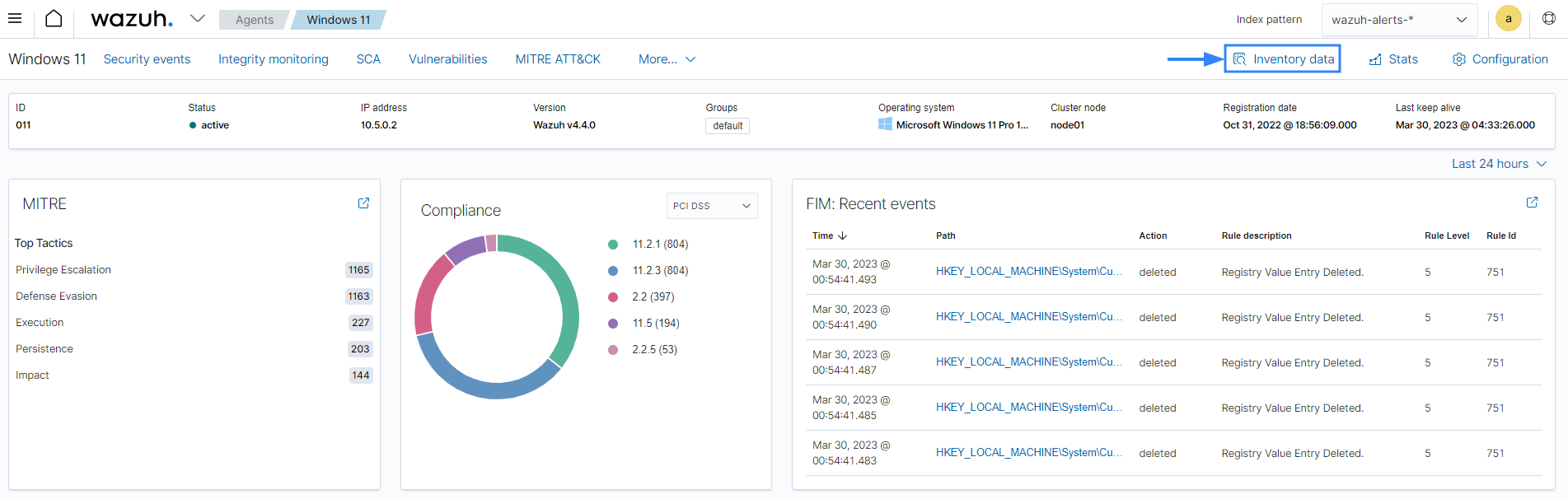
Task: Open MITRE panel in new view icon
Action: coord(363,203)
